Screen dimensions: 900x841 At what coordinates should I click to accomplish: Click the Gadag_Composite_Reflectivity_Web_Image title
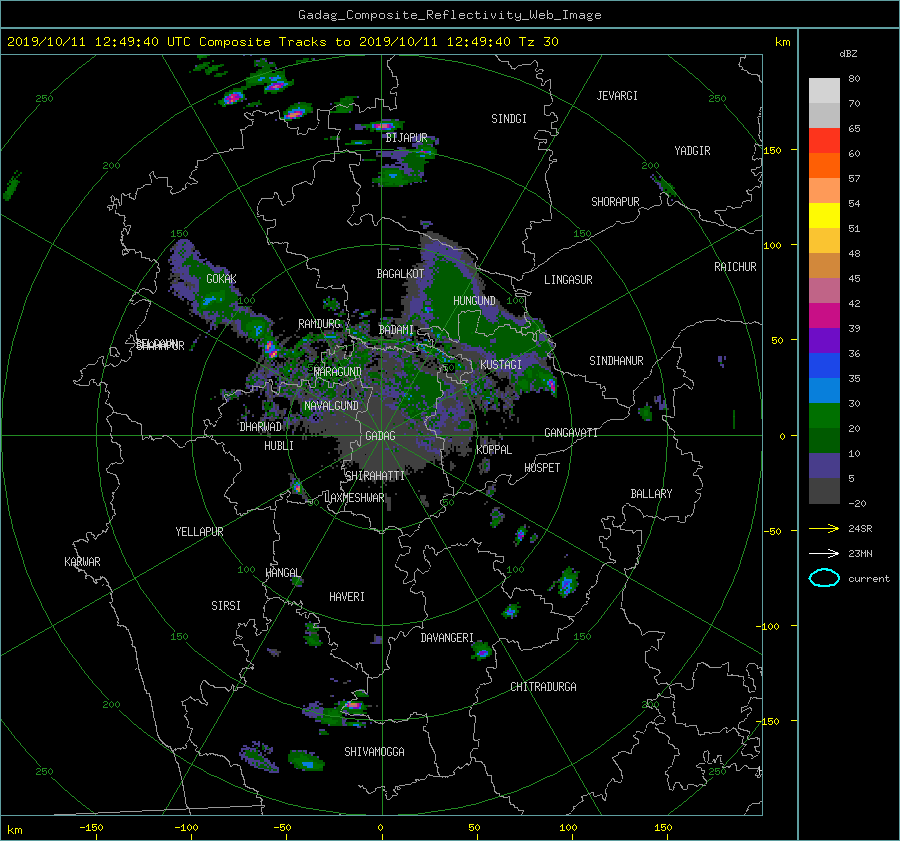click(x=449, y=15)
